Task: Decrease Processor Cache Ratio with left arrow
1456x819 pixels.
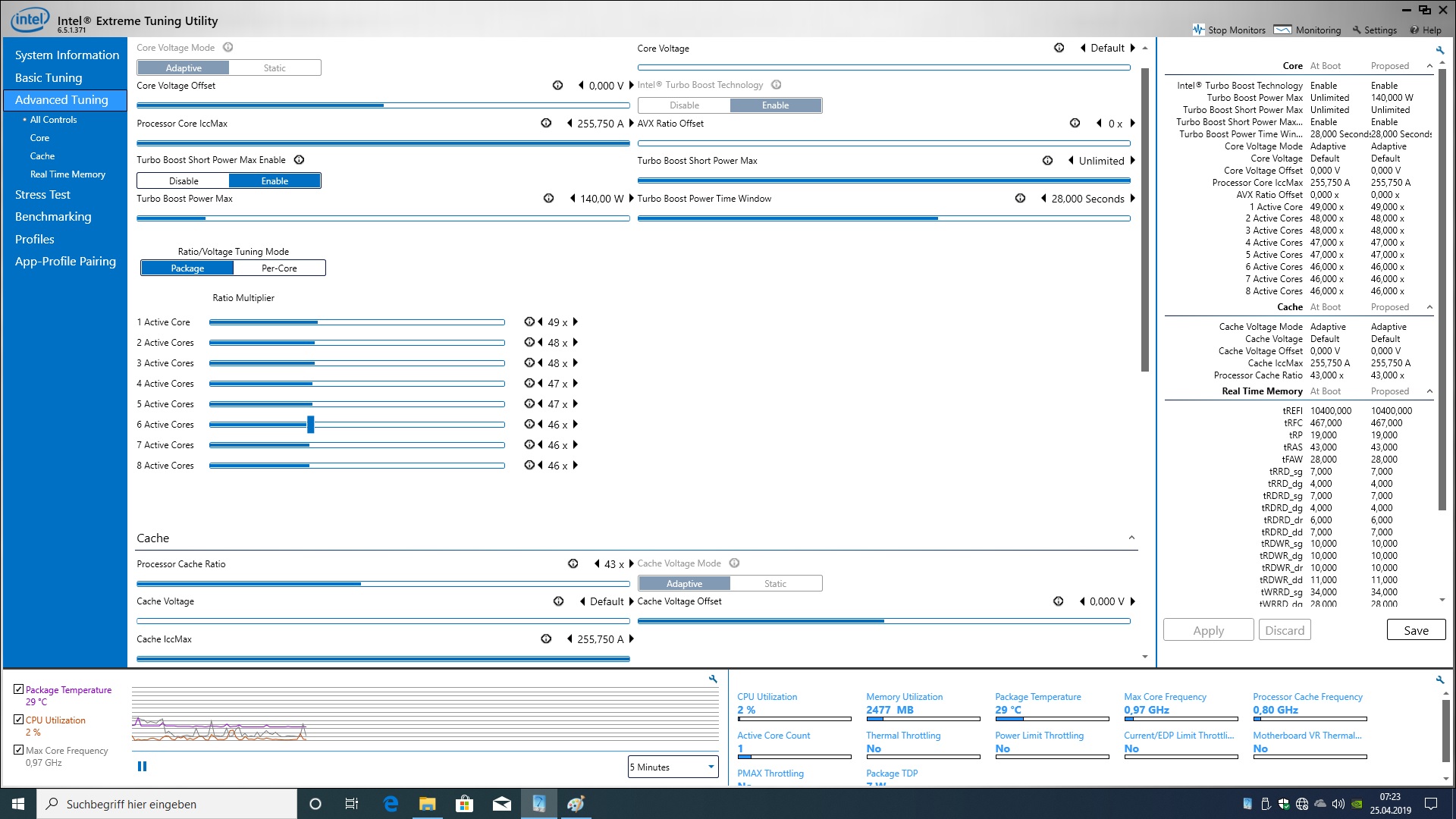Action: tap(597, 563)
